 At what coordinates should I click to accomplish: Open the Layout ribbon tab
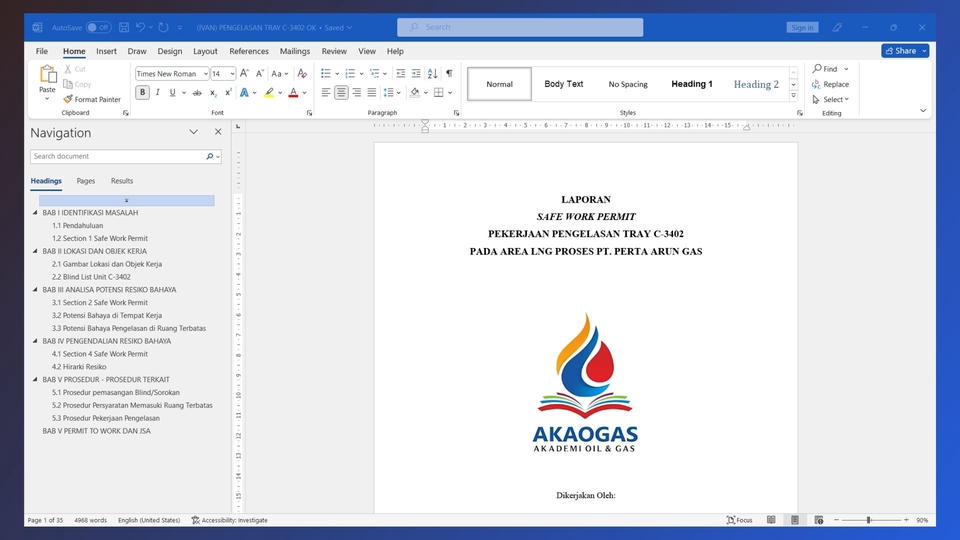(205, 51)
